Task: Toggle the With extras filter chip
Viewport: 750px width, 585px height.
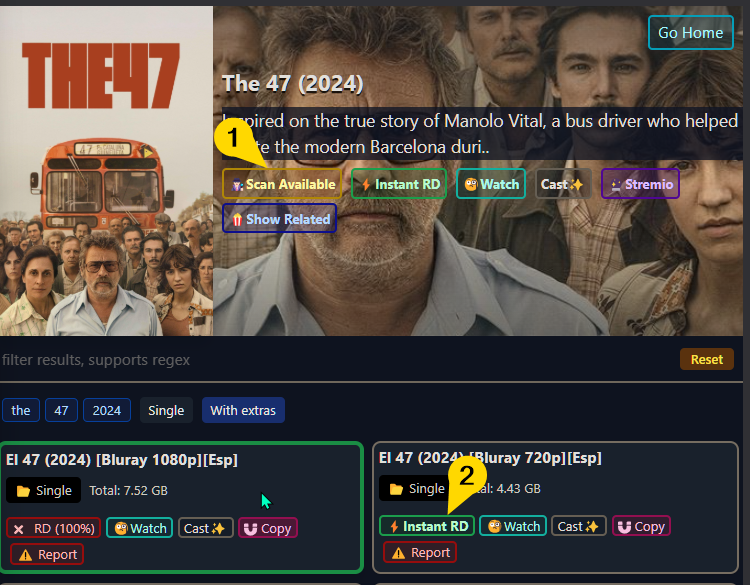Action: coord(243,410)
